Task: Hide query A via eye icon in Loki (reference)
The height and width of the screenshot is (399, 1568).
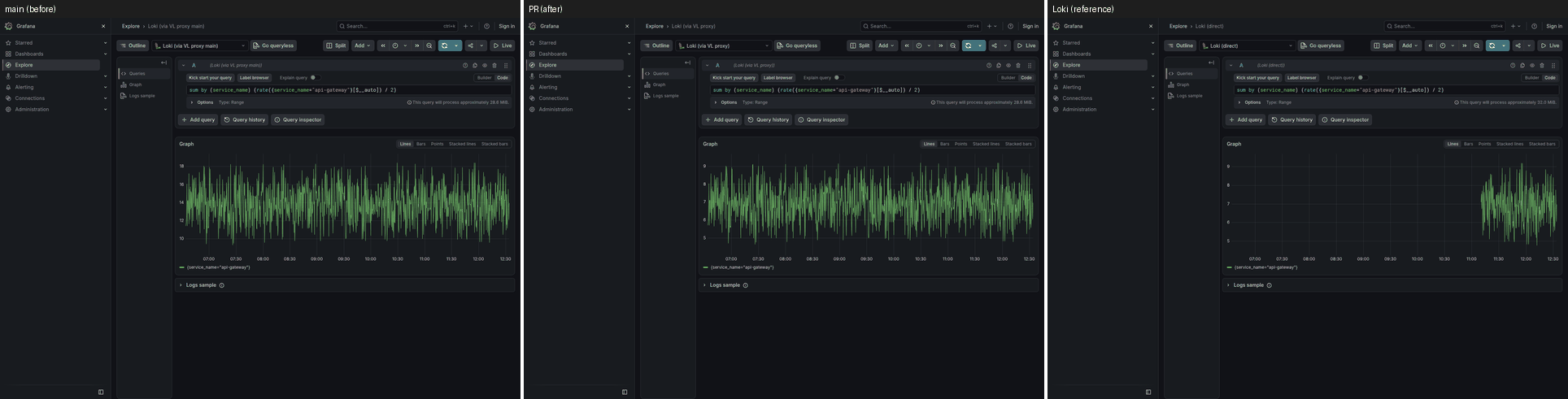Action: pos(1532,65)
